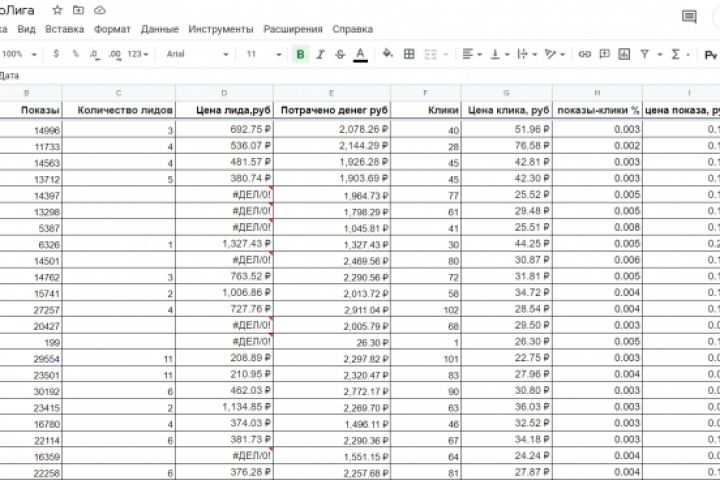Star the document with the star icon
The height and width of the screenshot is (480, 720).
click(x=57, y=10)
